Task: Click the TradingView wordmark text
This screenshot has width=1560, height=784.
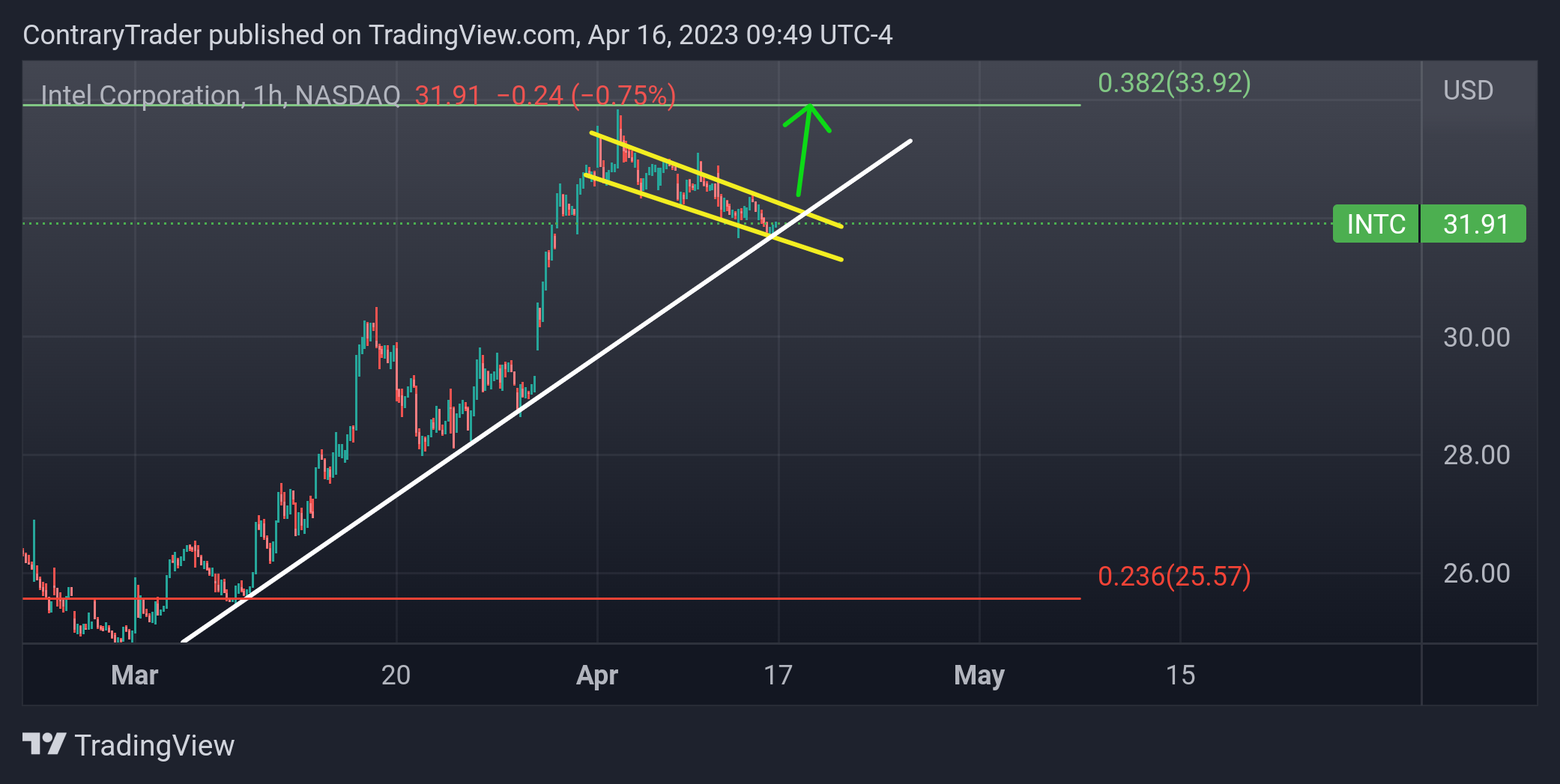Action: point(154,746)
